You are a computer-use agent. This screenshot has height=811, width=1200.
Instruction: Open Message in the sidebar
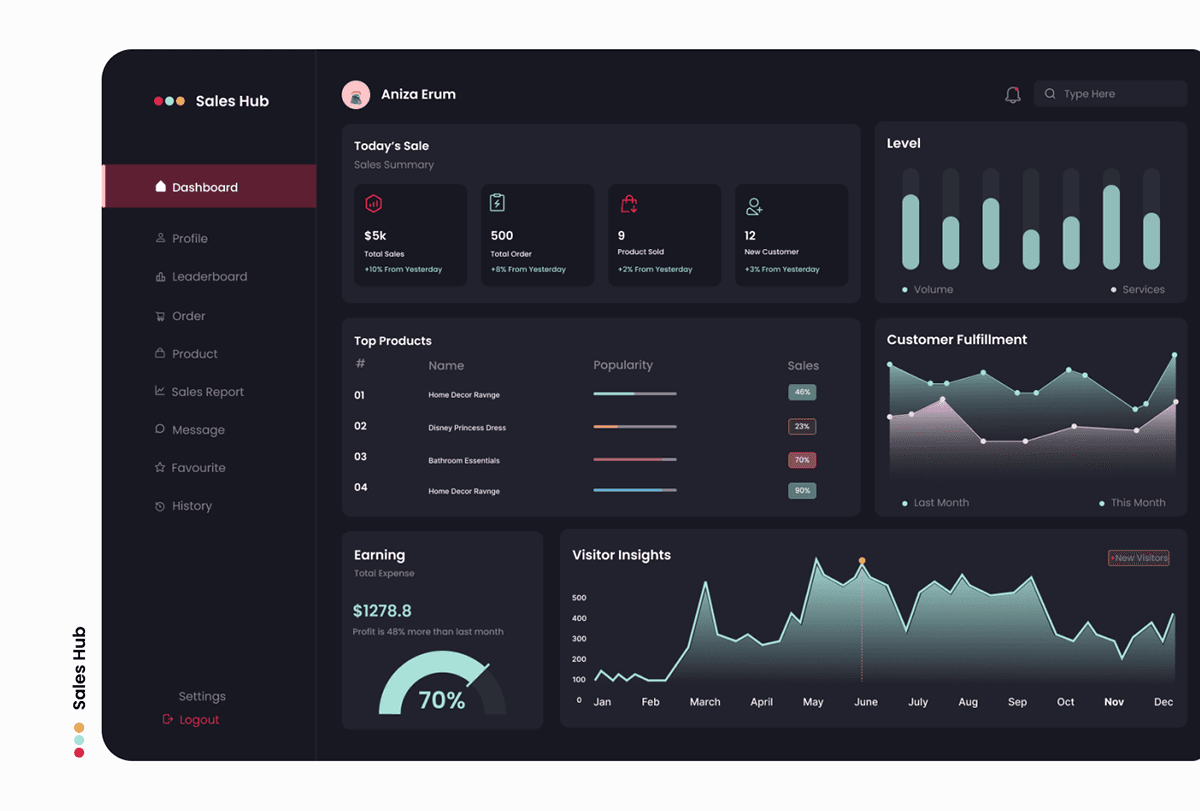tap(198, 430)
